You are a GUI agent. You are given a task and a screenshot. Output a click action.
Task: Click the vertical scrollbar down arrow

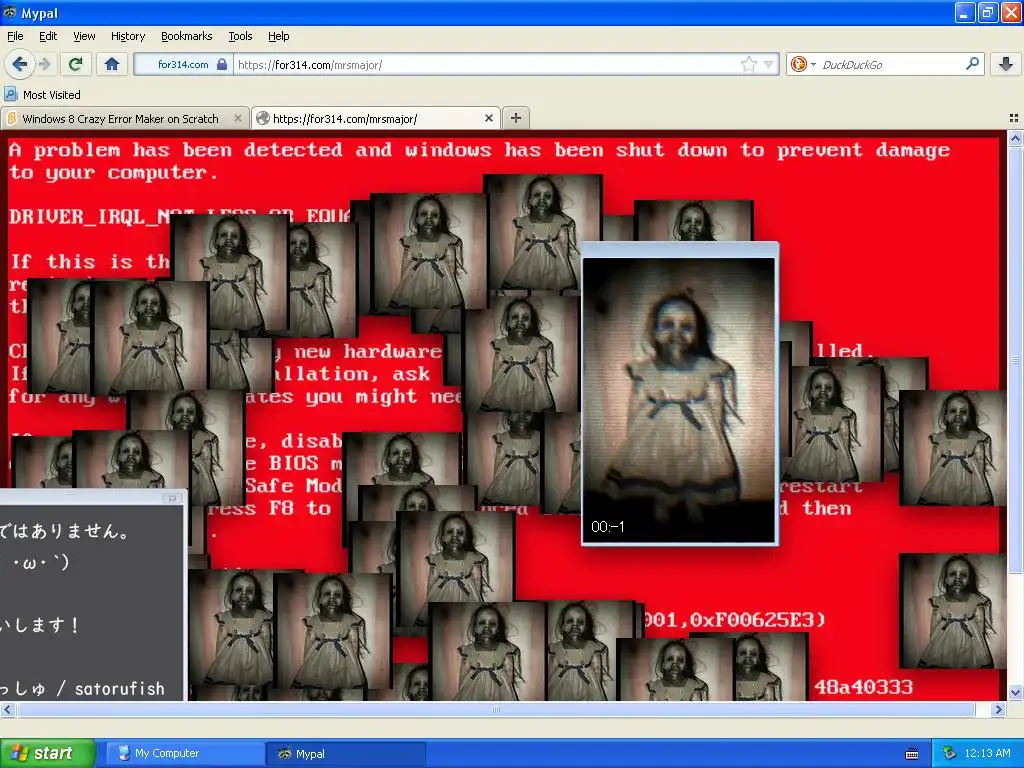1015,693
